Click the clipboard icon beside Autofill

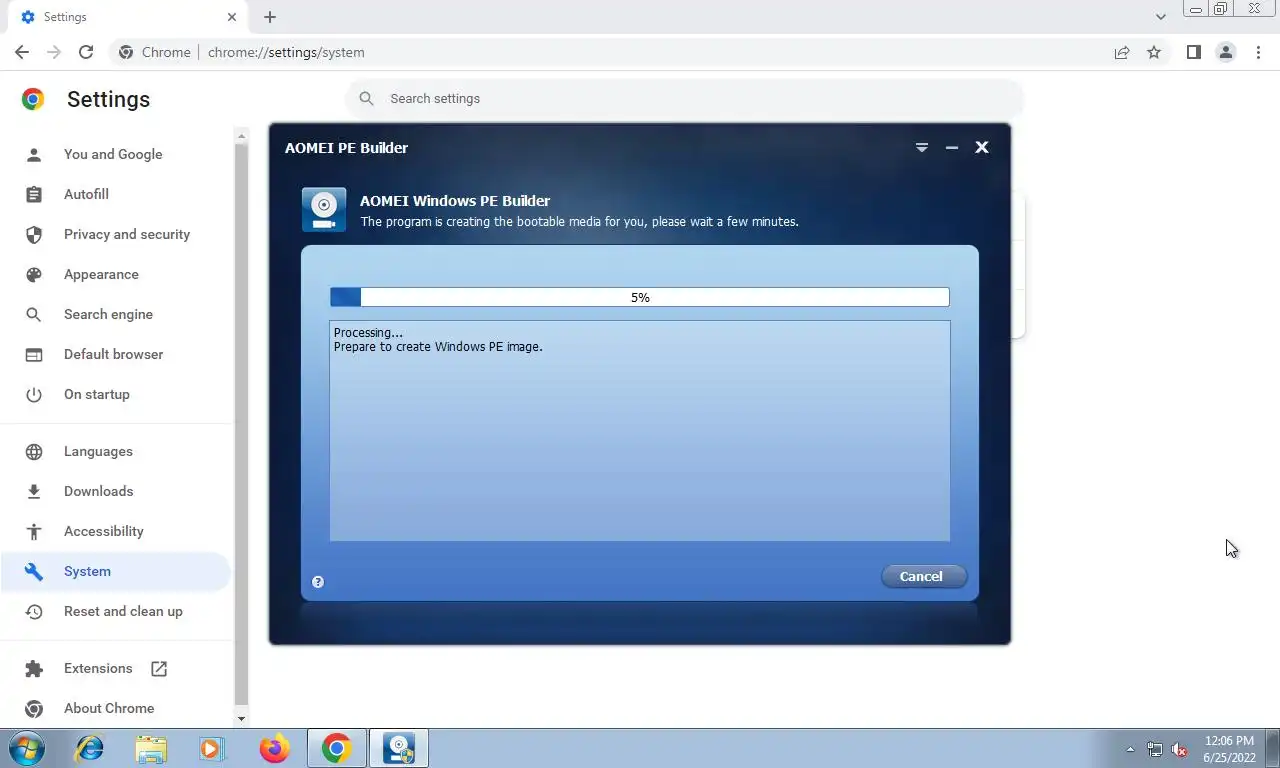pyautogui.click(x=34, y=194)
